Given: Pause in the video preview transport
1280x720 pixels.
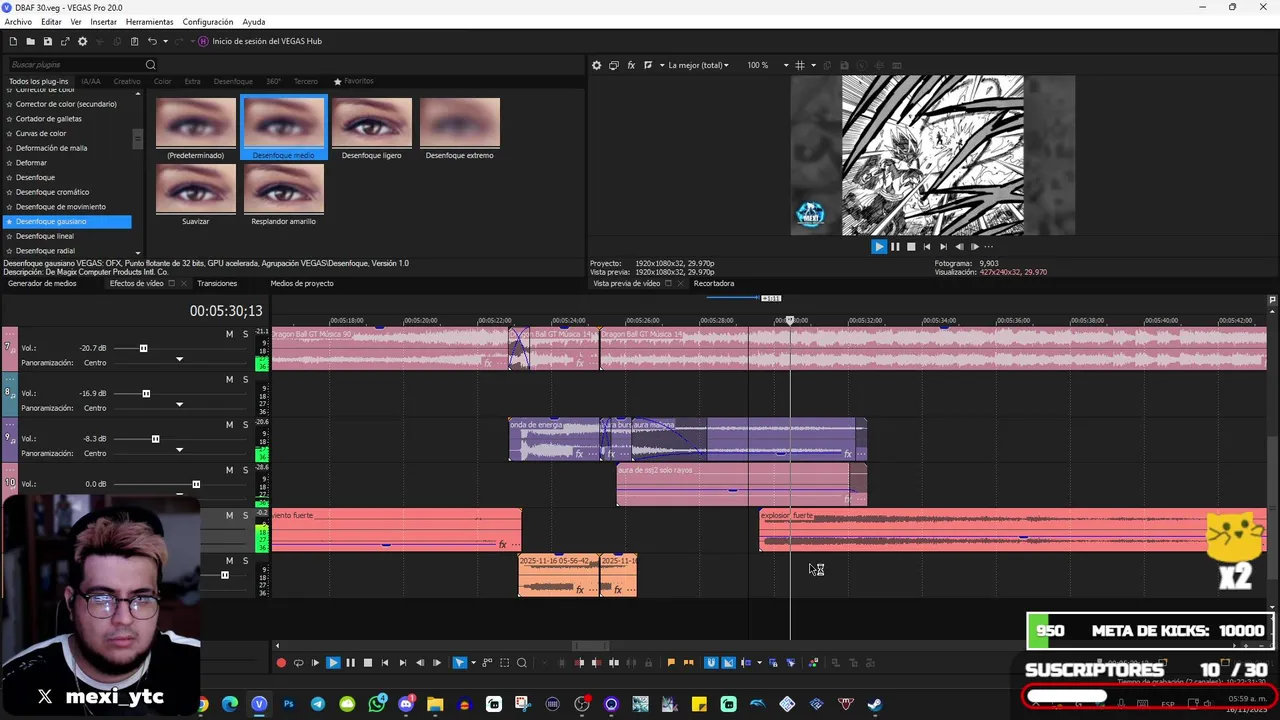Looking at the screenshot, I should pos(895,246).
